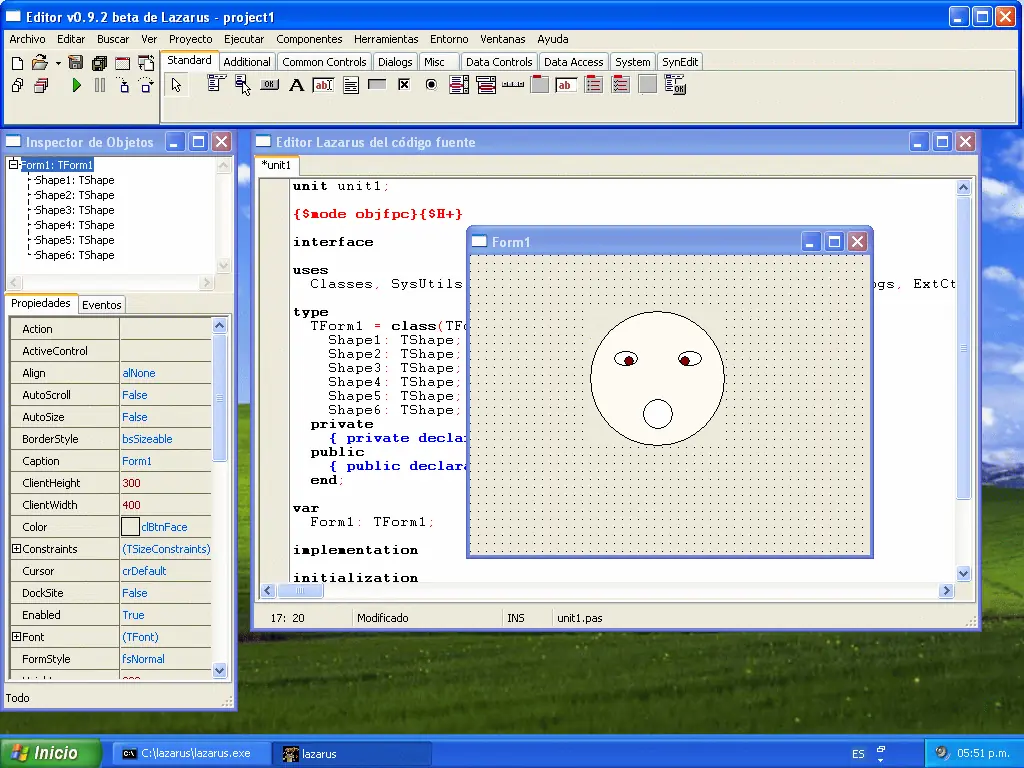
Task: Select the TButton OK component icon
Action: coord(269,85)
